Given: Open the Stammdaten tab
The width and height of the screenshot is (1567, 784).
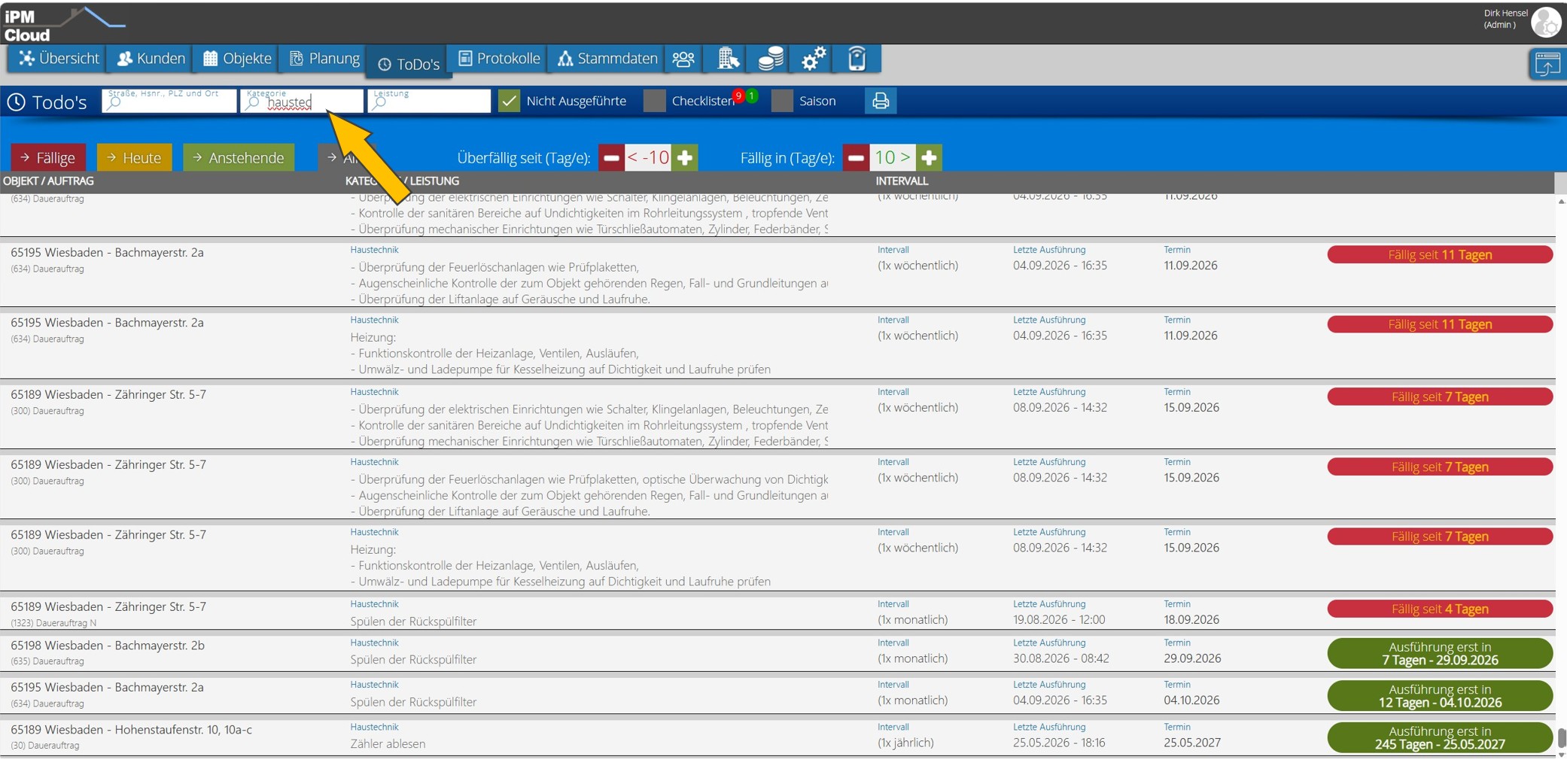Looking at the screenshot, I should pos(607,59).
